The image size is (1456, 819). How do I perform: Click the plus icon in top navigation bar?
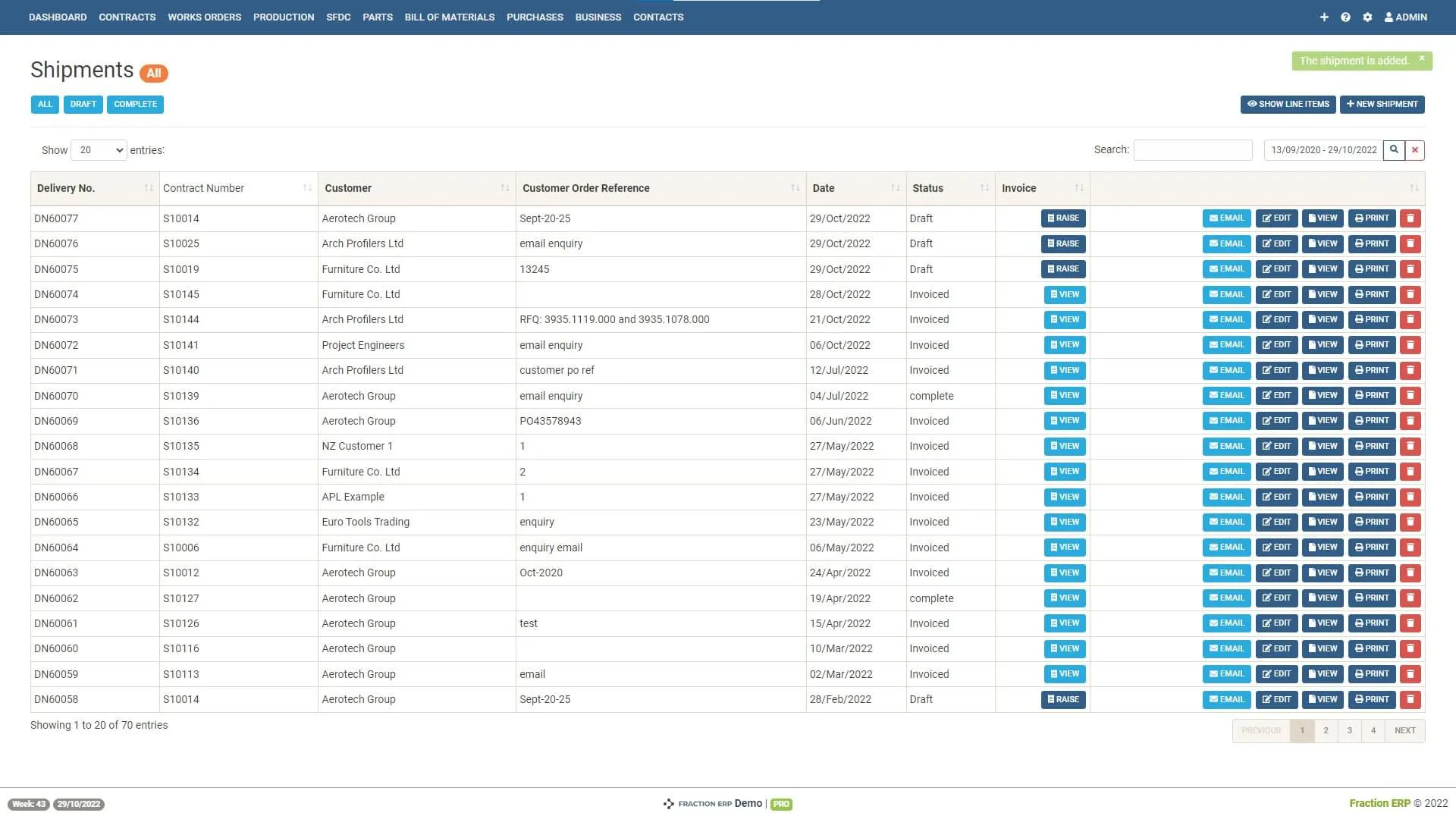1324,17
